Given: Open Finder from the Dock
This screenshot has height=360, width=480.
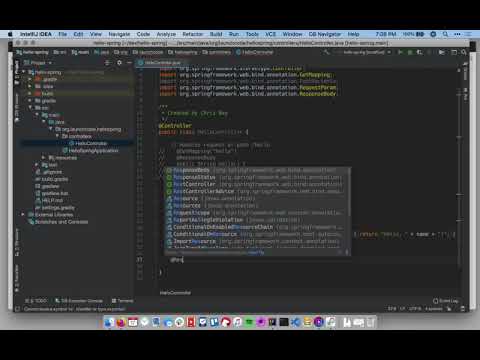Looking at the screenshot, I should click(109, 322).
